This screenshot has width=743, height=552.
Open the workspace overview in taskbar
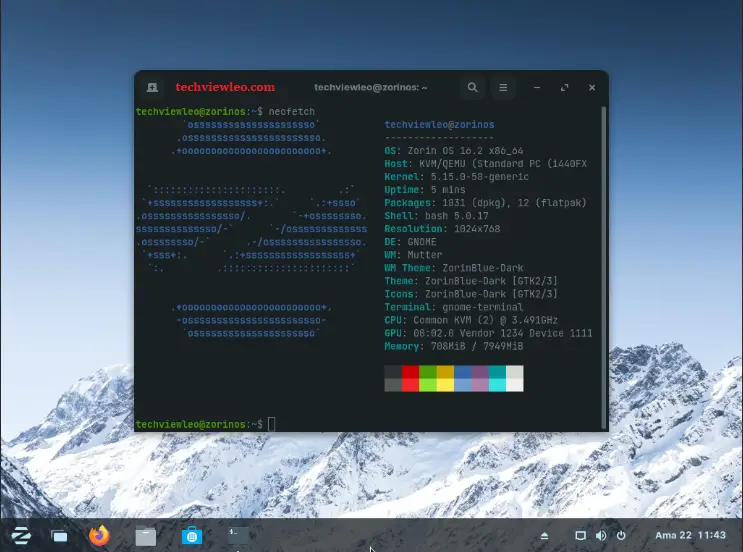coord(59,536)
